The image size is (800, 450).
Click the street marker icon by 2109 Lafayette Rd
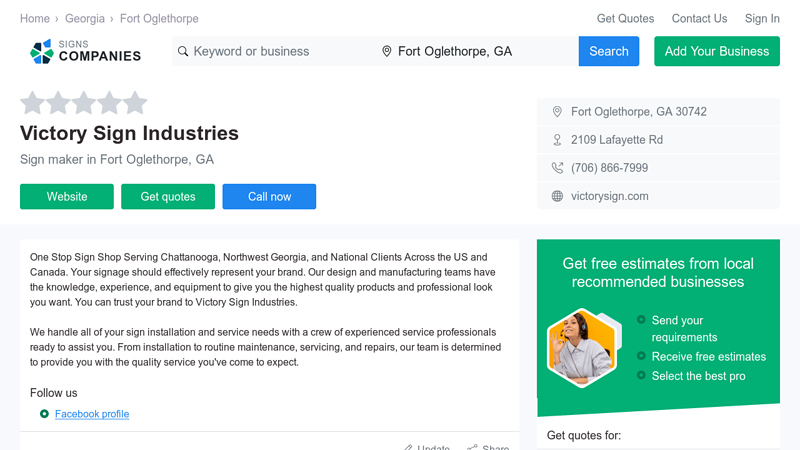[557, 140]
